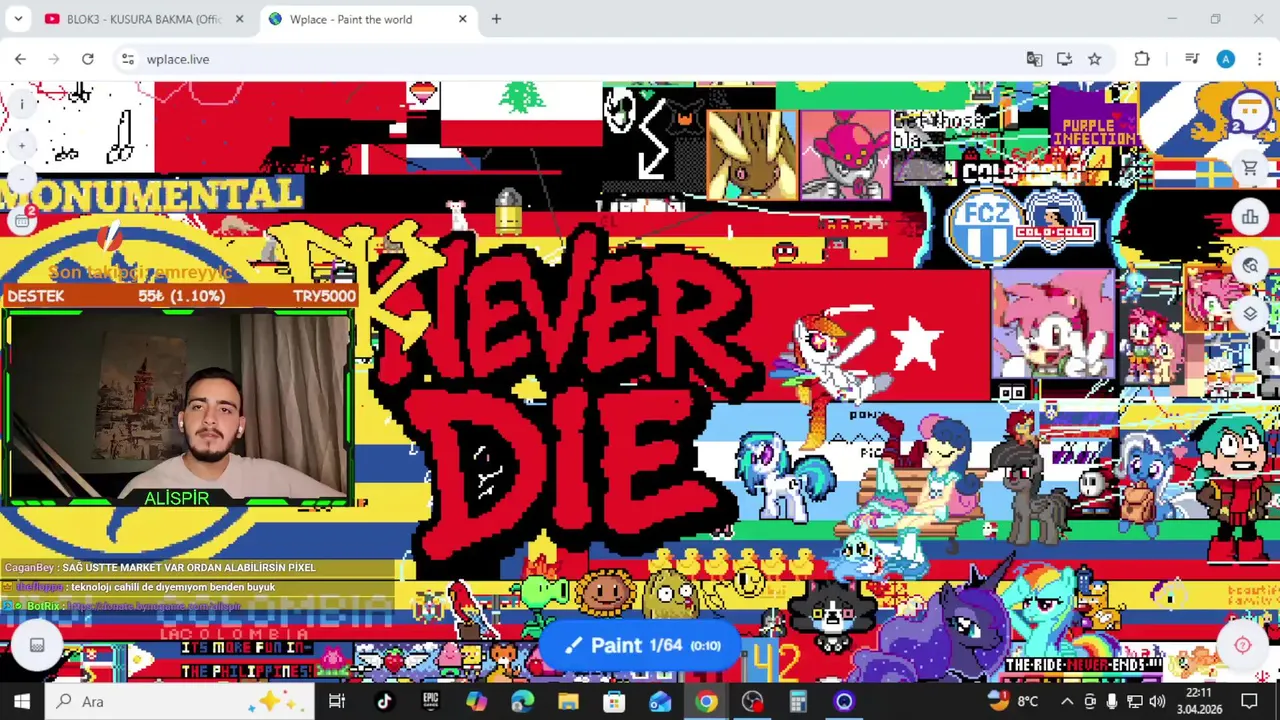Image resolution: width=1280 pixels, height=720 pixels.
Task: Open the volume control in system tray
Action: pos(1157,701)
